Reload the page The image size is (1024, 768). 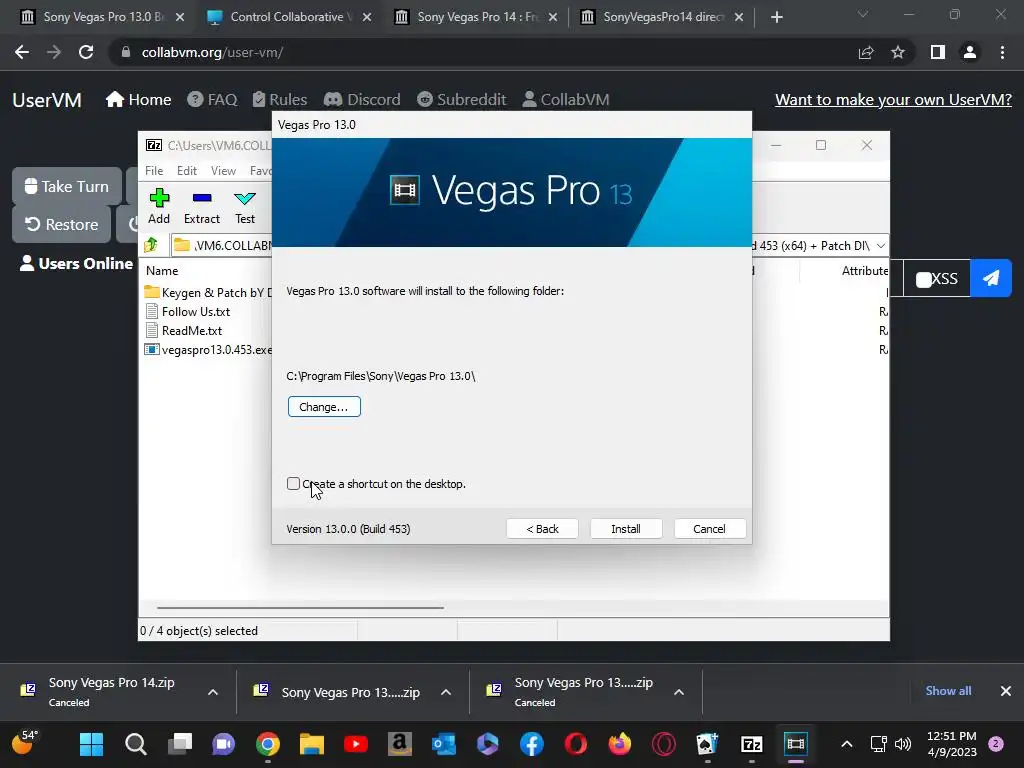coord(86,52)
